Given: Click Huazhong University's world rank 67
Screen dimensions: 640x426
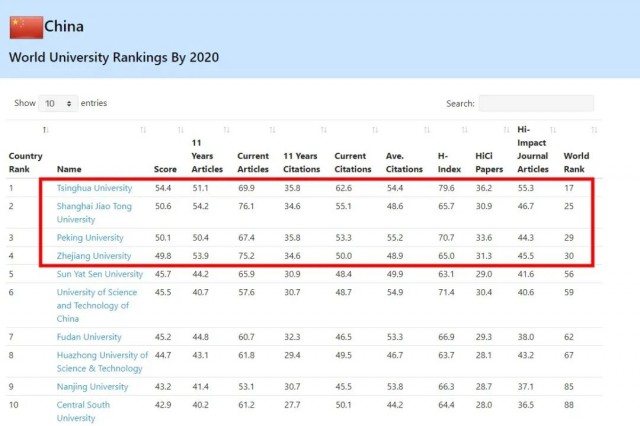Looking at the screenshot, I should coord(569,355).
